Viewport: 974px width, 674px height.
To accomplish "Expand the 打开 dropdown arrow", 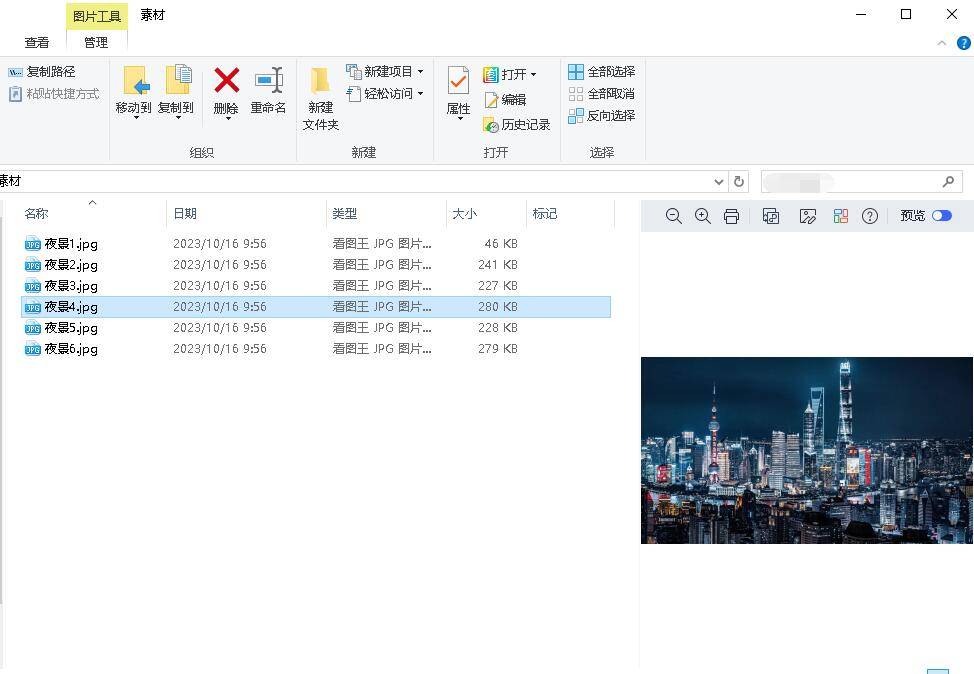I will [533, 75].
